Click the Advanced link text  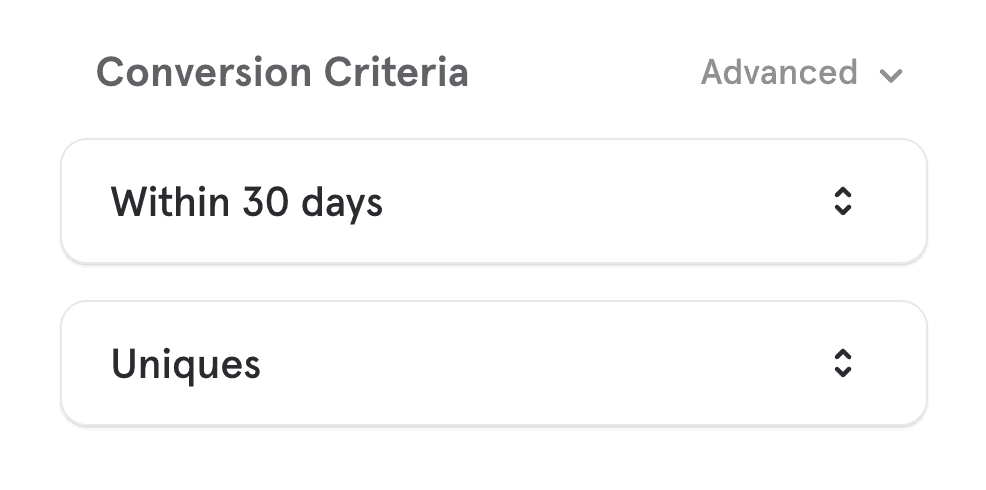[779, 73]
